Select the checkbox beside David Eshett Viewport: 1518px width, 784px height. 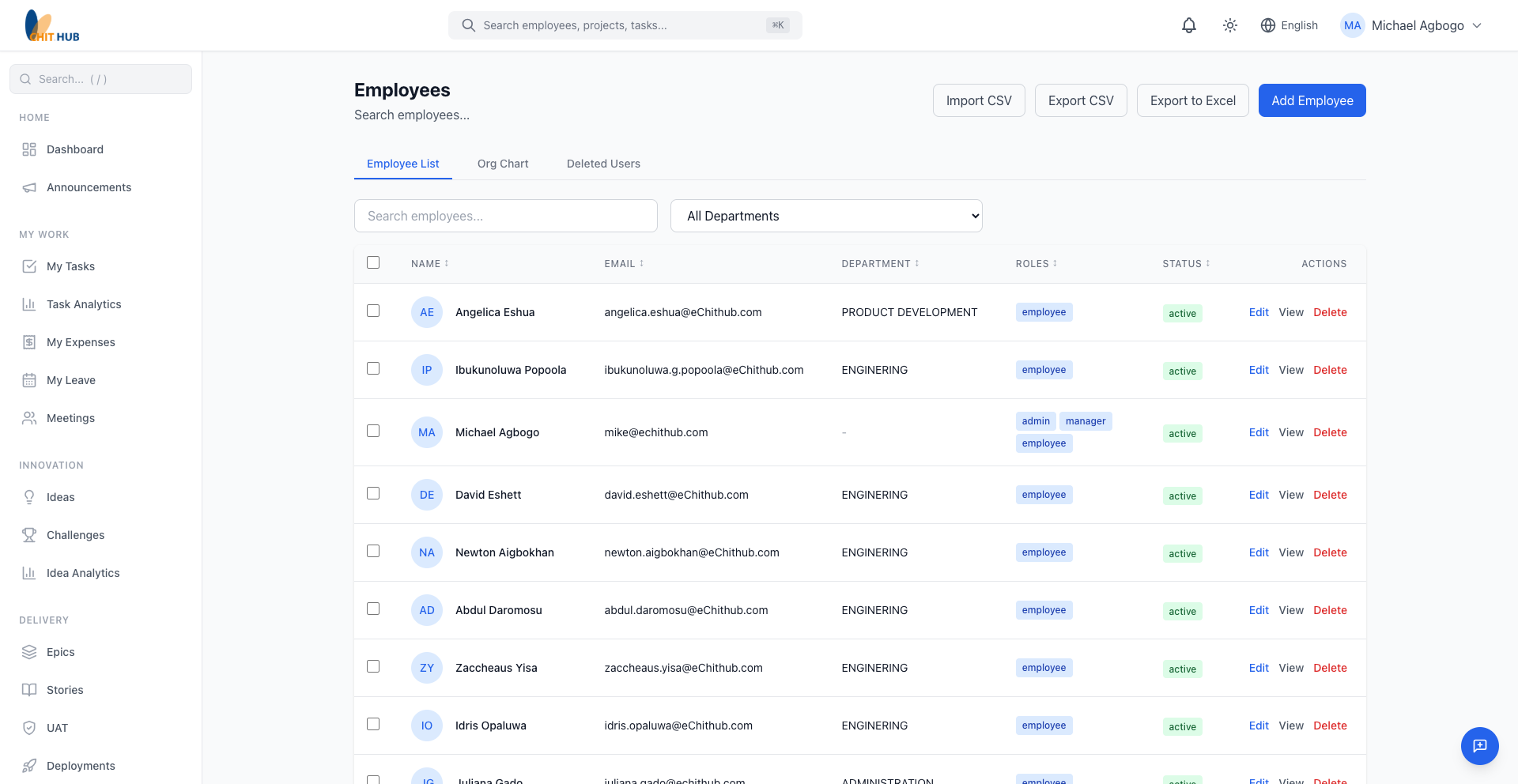coord(373,493)
